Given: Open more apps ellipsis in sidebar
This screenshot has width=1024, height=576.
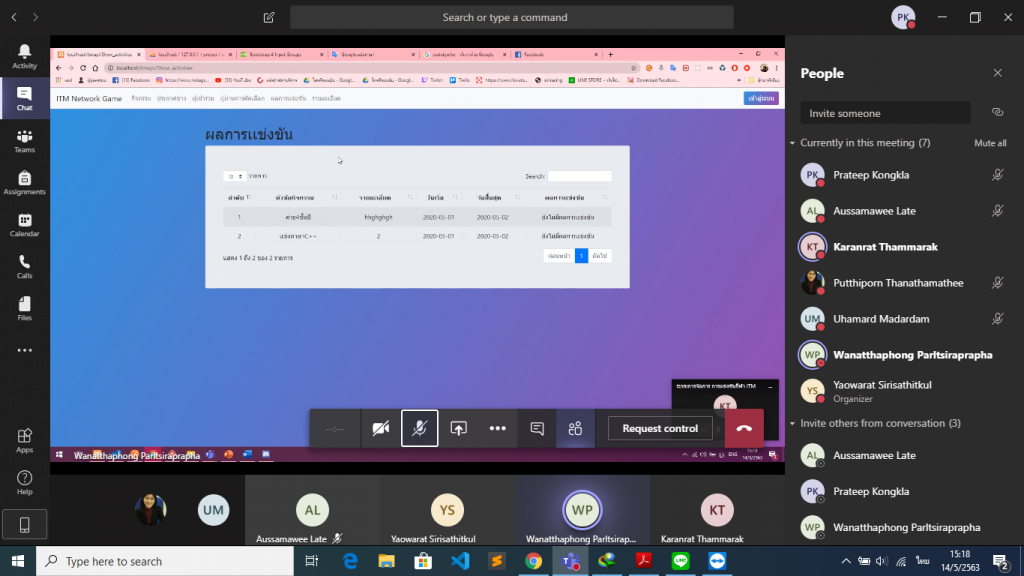Looking at the screenshot, I should click(x=24, y=350).
